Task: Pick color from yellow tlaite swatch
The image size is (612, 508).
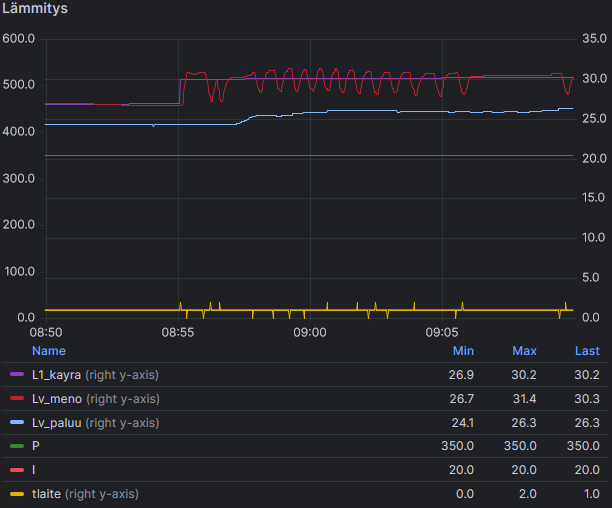Action: pyautogui.click(x=16, y=494)
